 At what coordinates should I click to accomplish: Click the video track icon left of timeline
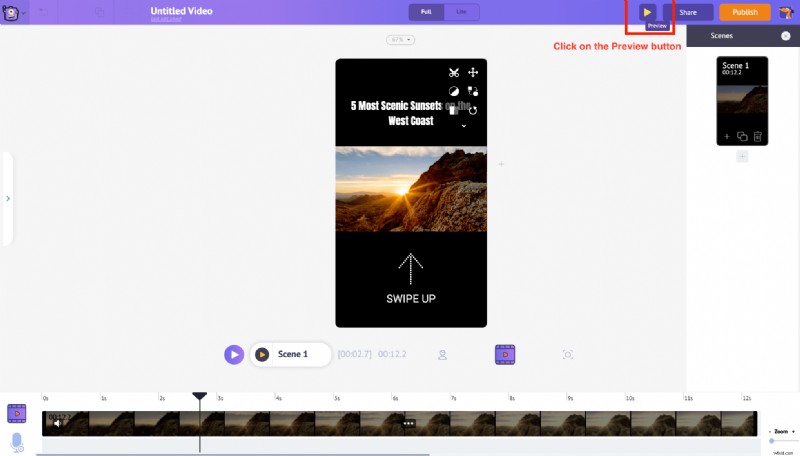[16, 413]
